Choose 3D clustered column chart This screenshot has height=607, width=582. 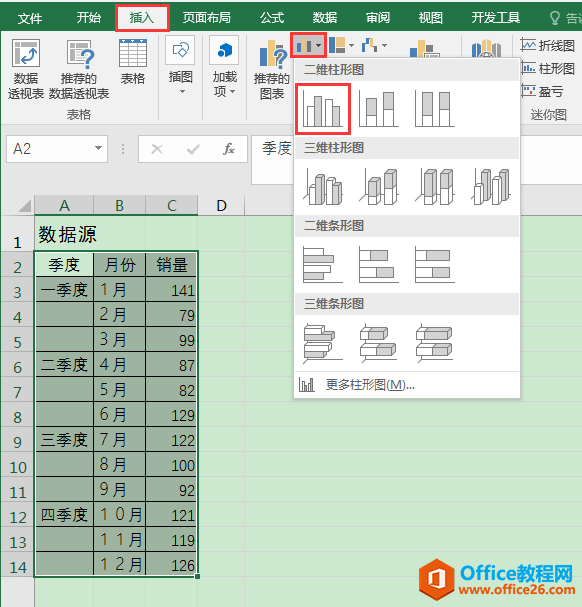(323, 187)
